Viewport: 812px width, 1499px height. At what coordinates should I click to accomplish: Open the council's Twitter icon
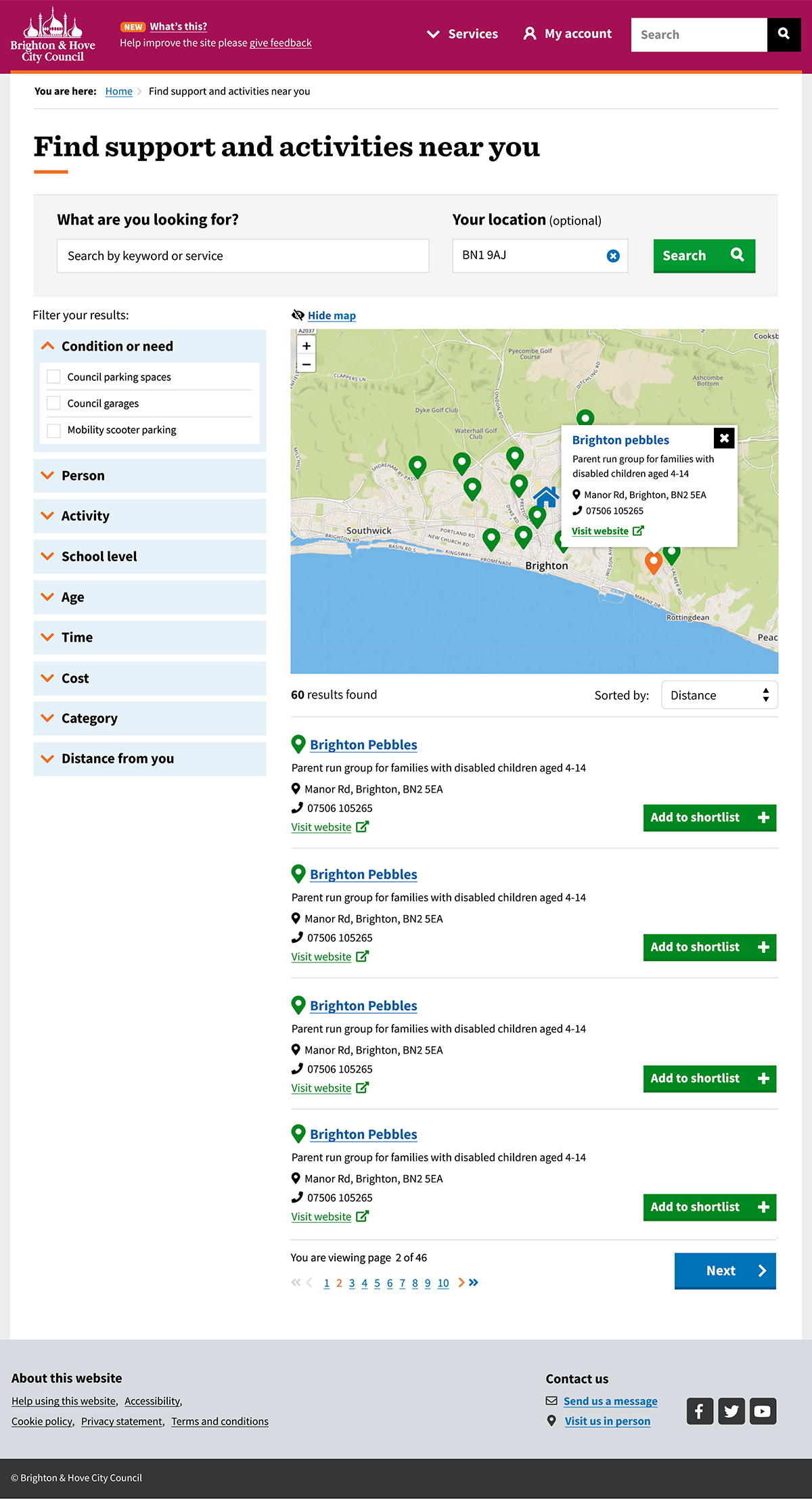point(731,1411)
